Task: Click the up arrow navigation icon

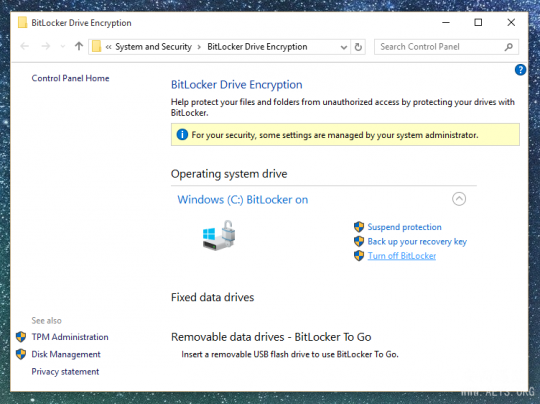Action: [x=79, y=46]
